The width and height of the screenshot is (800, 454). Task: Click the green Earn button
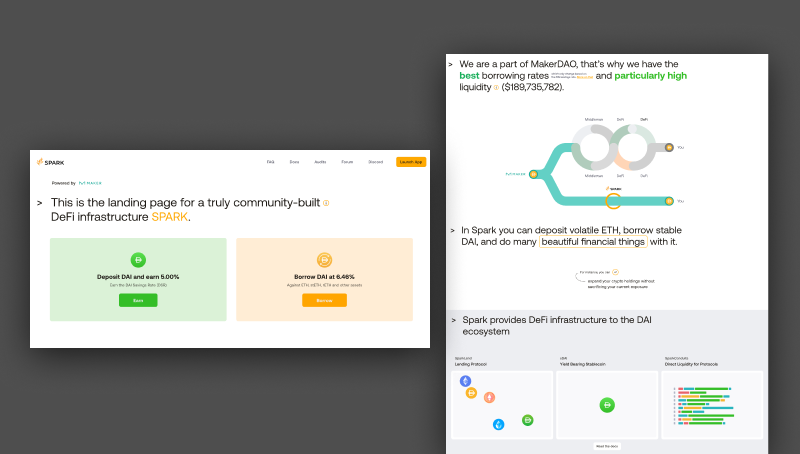point(138,300)
